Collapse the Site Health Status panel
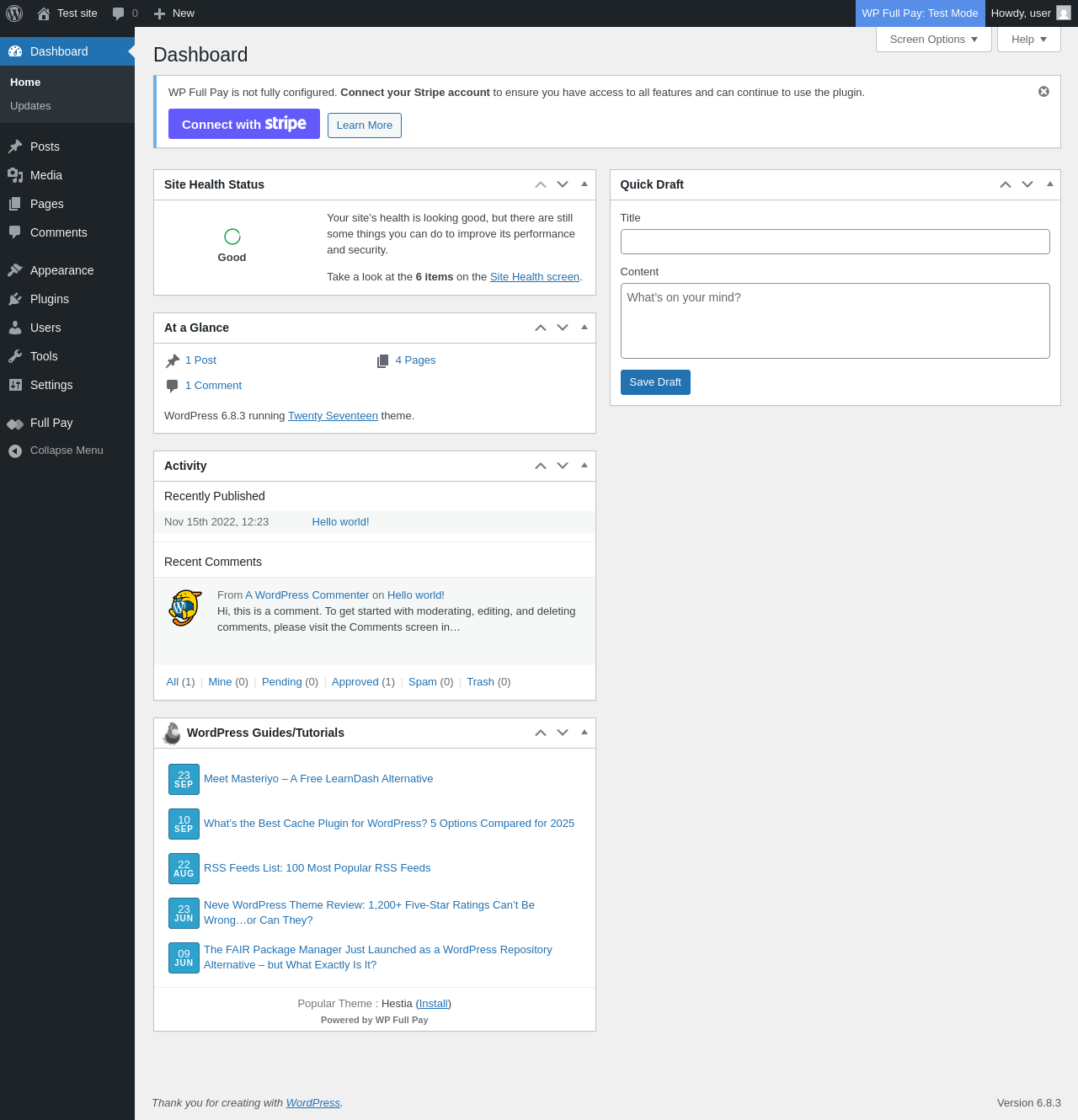 click(x=584, y=184)
